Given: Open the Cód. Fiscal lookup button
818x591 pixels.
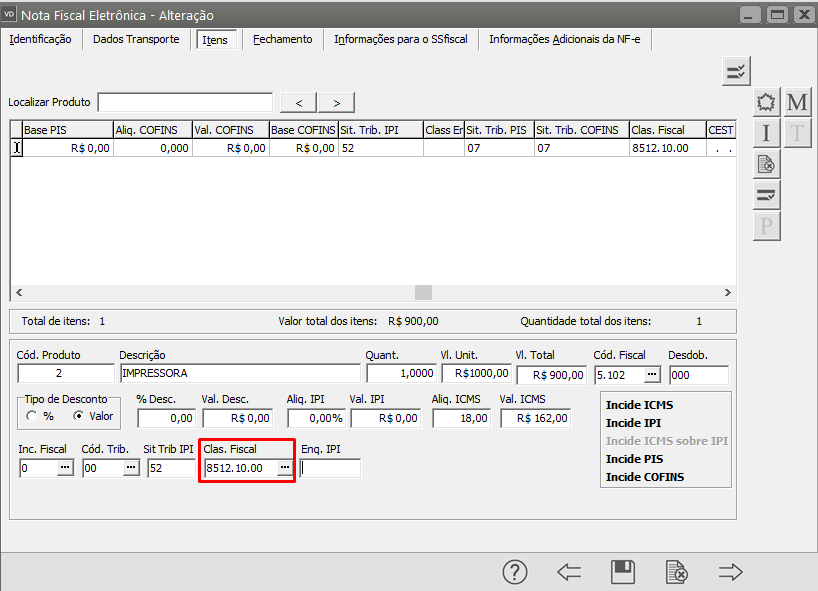Looking at the screenshot, I should [652, 374].
